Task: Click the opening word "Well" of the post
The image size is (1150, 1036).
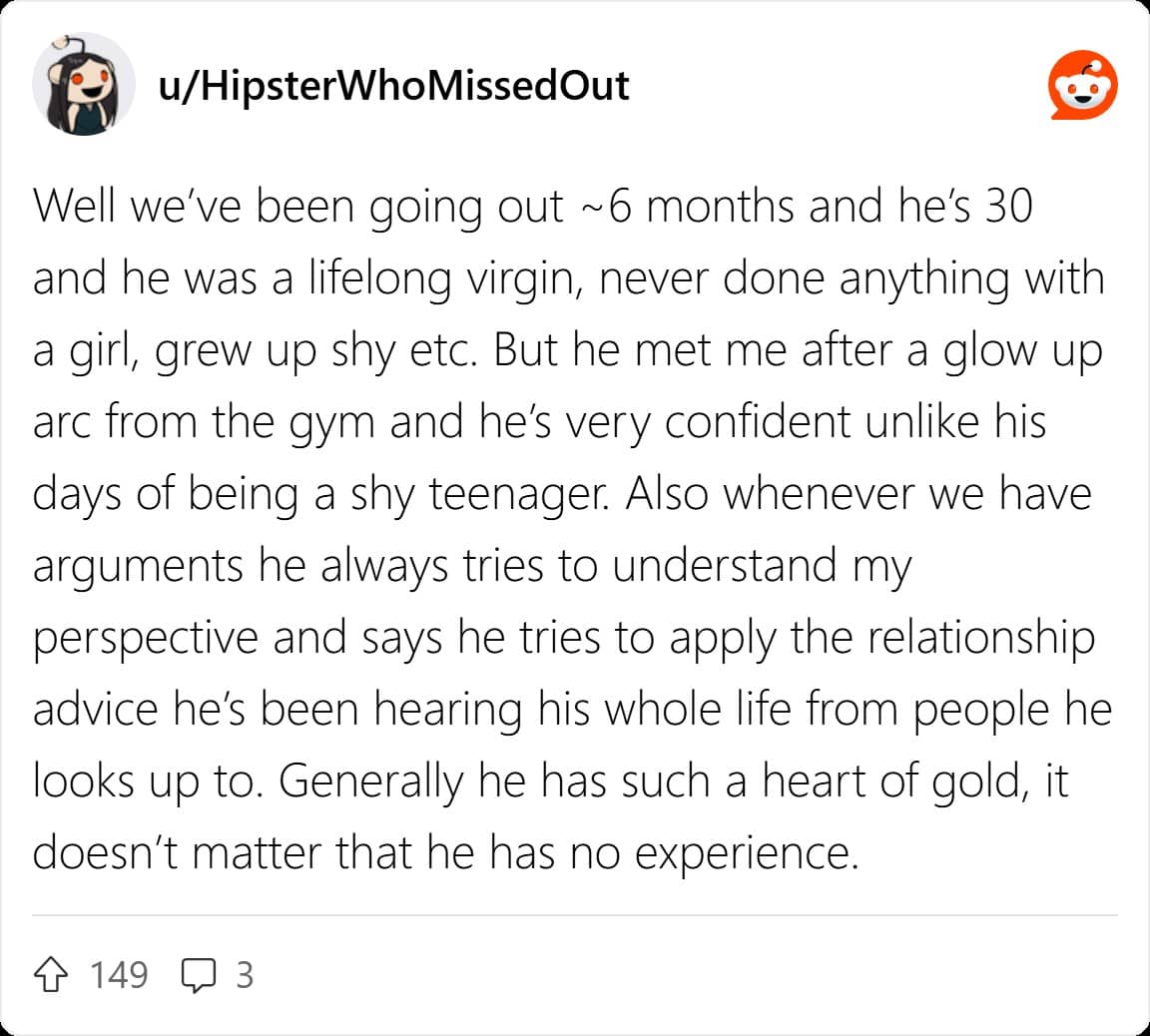Action: pos(69,207)
